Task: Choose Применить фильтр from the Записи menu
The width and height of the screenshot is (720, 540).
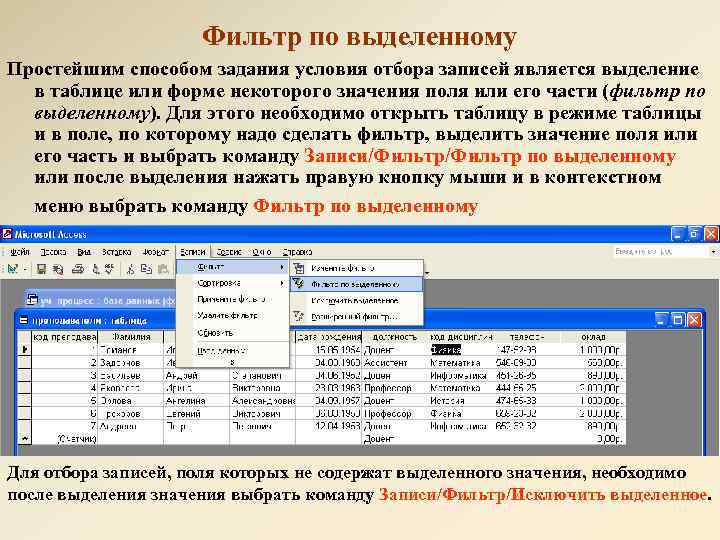Action: [x=232, y=299]
